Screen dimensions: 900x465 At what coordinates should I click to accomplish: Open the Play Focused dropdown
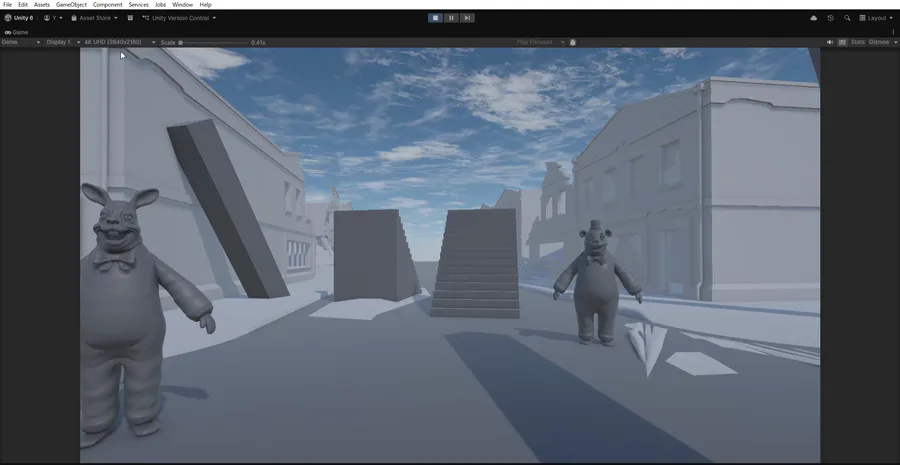point(540,42)
